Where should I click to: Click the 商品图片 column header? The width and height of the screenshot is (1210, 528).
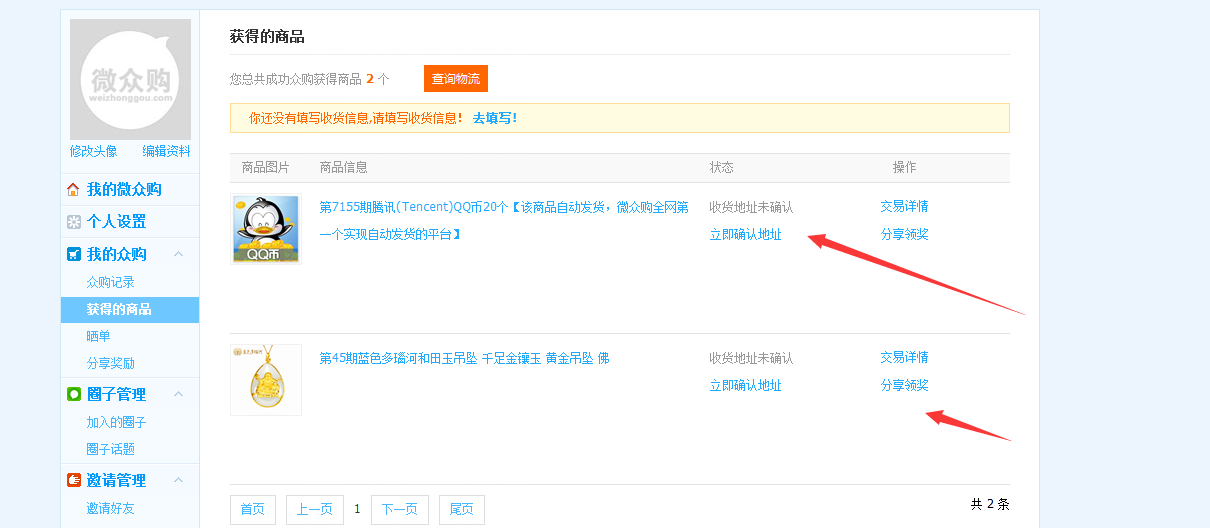point(266,167)
